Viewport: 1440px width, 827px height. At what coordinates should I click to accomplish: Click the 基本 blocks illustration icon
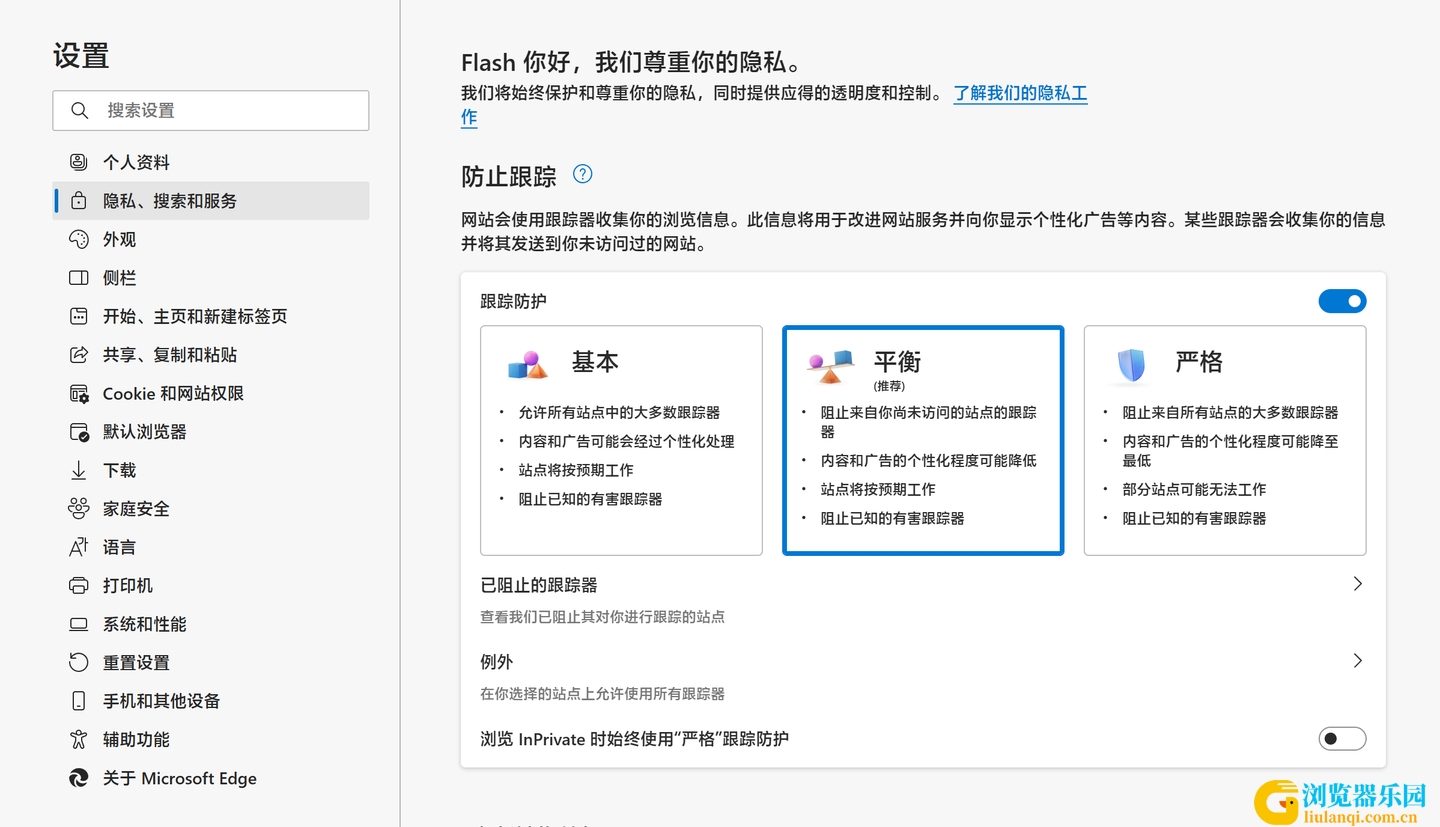(528, 365)
